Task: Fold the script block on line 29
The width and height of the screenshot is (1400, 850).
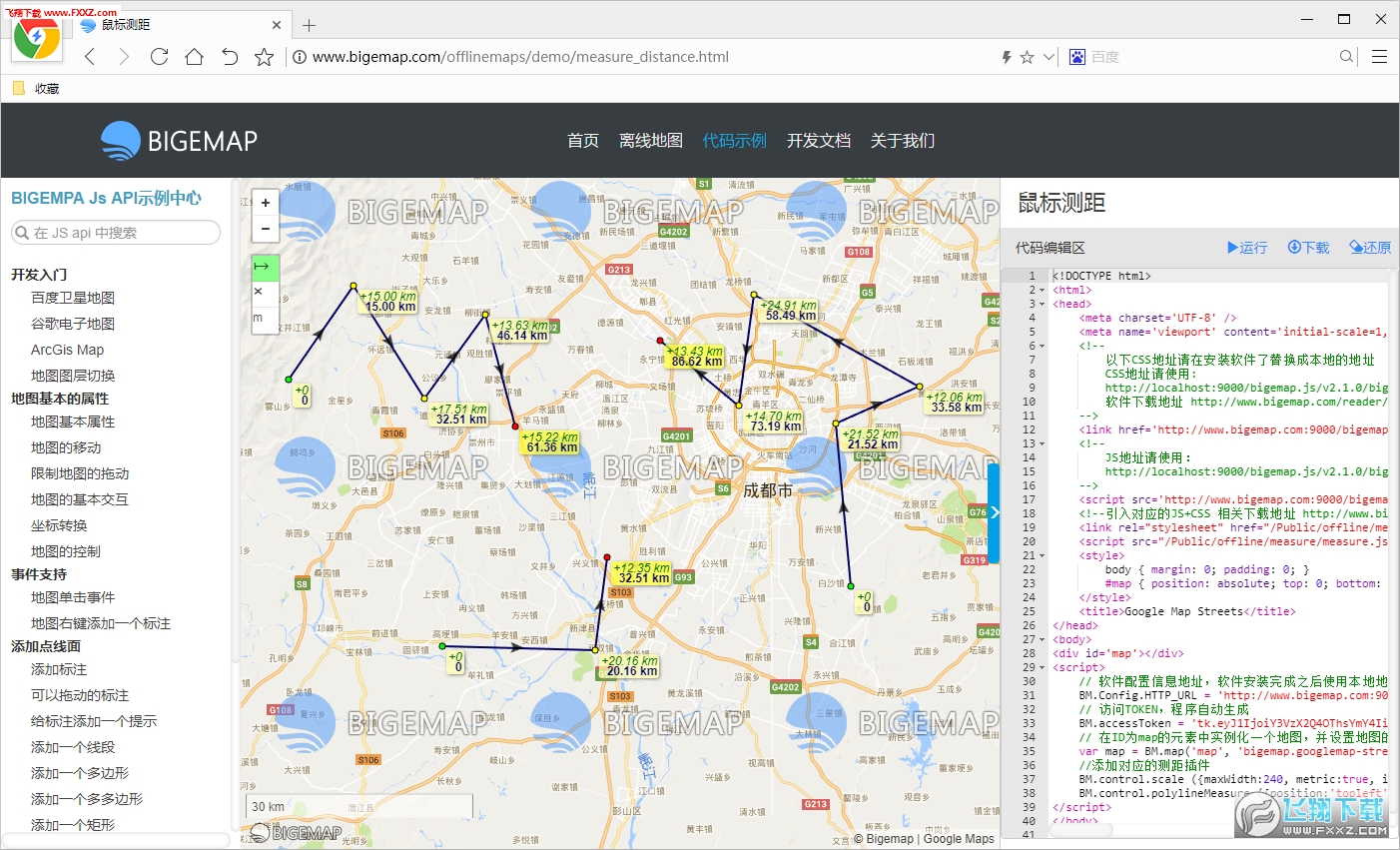Action: pyautogui.click(x=1043, y=667)
